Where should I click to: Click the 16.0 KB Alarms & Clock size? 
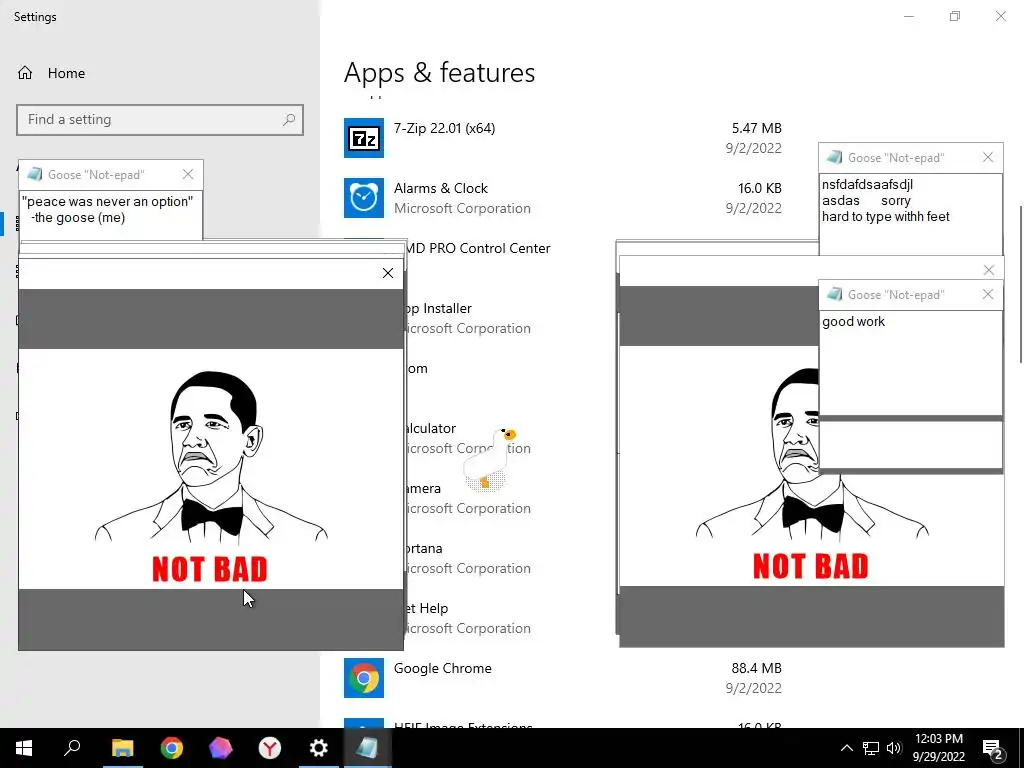[760, 188]
